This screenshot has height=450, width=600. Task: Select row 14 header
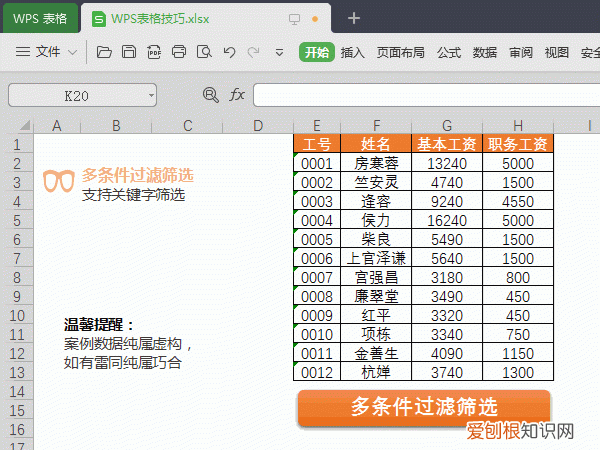click(x=17, y=392)
